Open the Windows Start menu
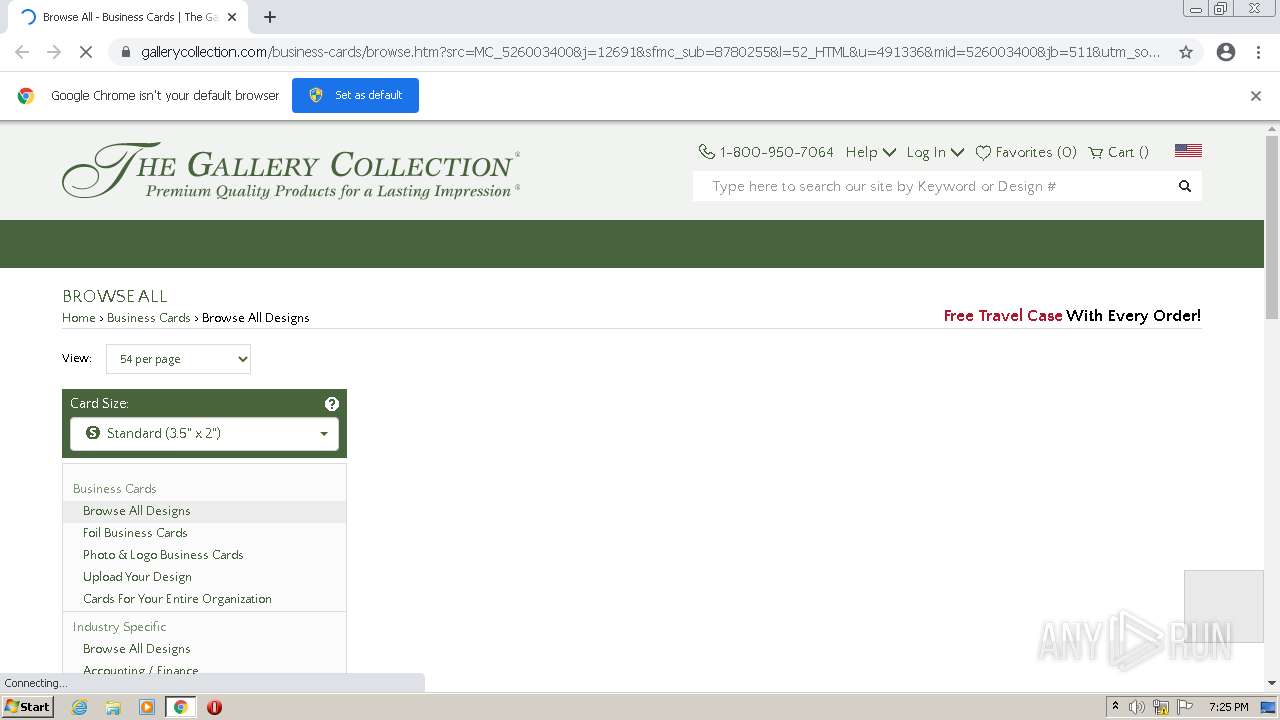The width and height of the screenshot is (1280, 720). click(x=27, y=707)
